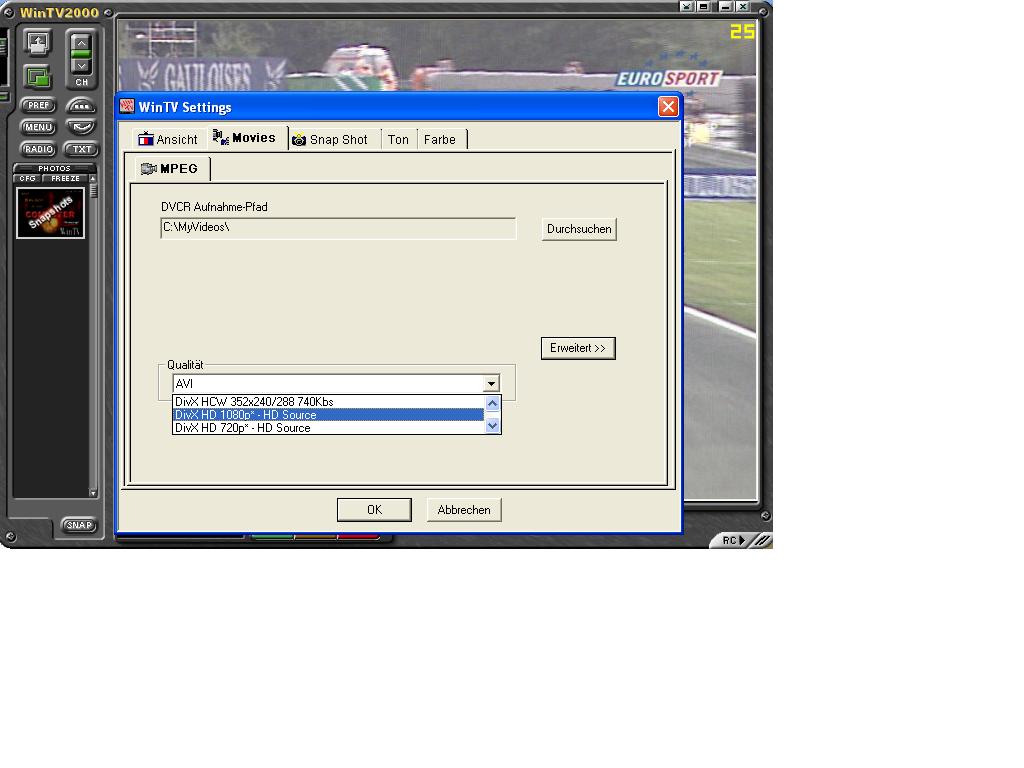Select DivX HCW 352x240/288 740Kbs option
The width and height of the screenshot is (1024, 768).
tap(328, 402)
